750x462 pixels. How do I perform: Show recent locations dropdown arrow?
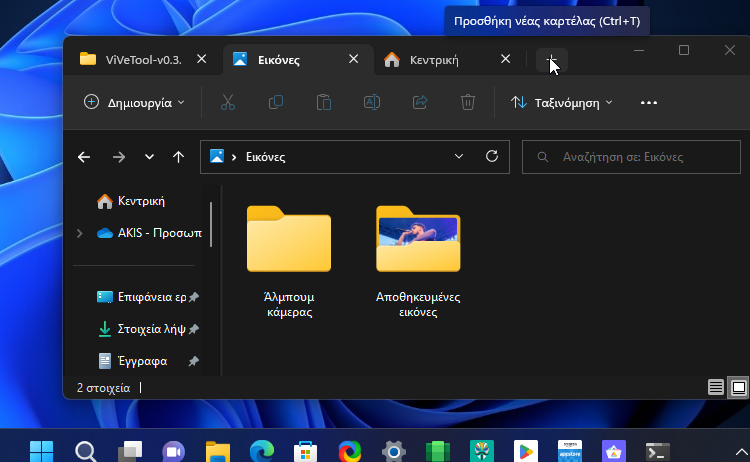149,157
